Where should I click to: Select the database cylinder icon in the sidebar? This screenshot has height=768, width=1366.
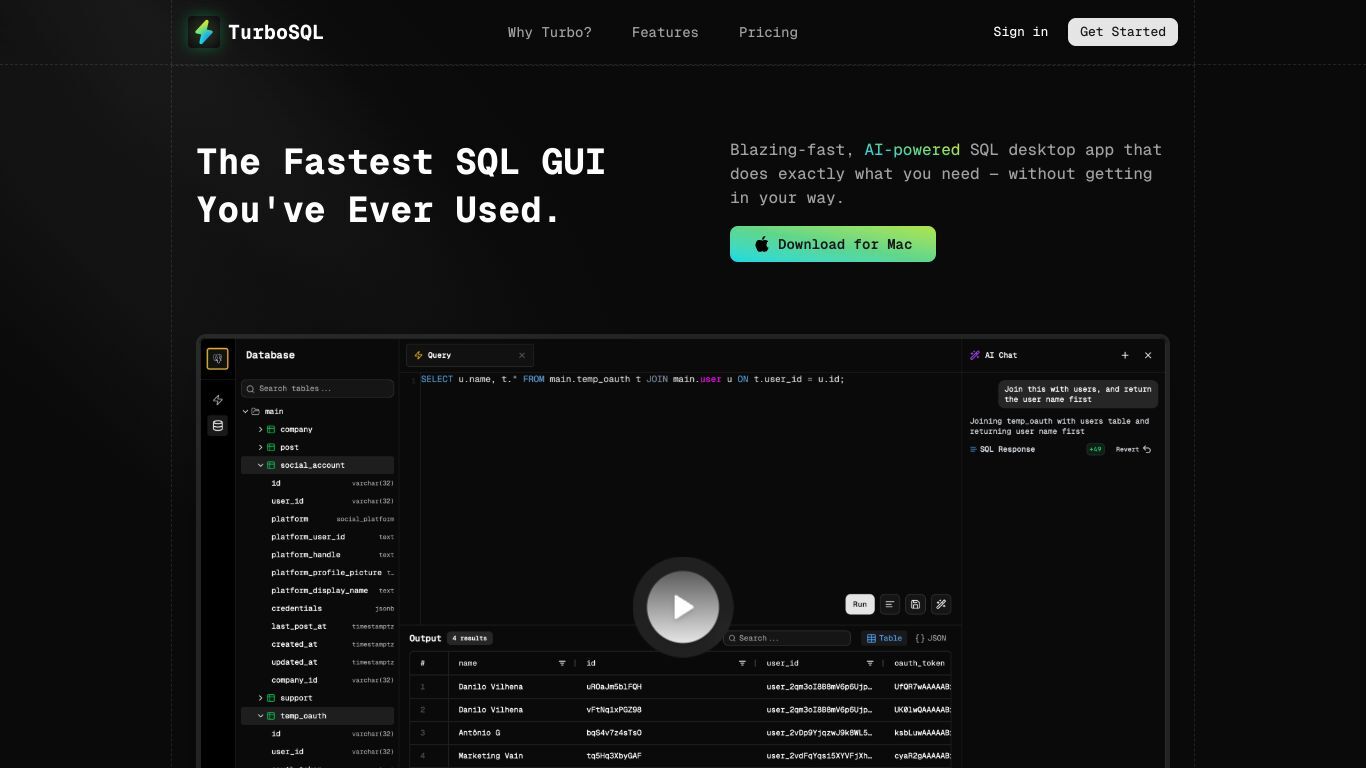[217, 426]
